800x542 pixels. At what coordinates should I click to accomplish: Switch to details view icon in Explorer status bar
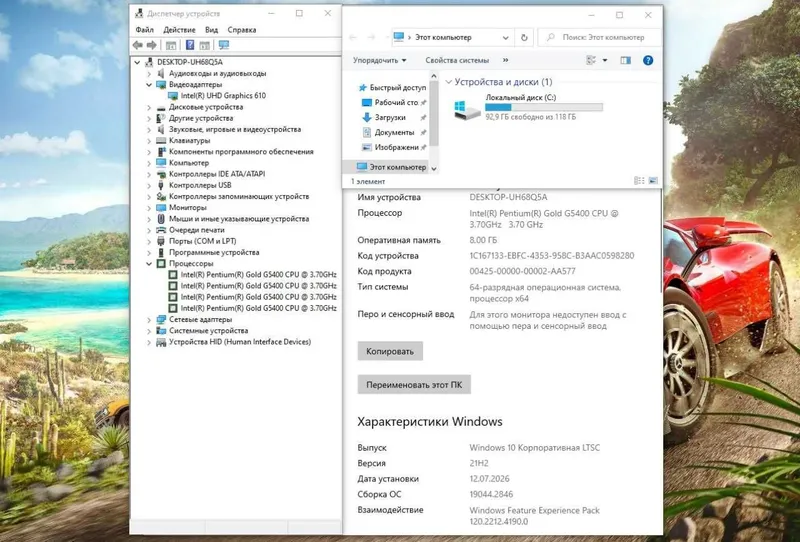pos(639,181)
